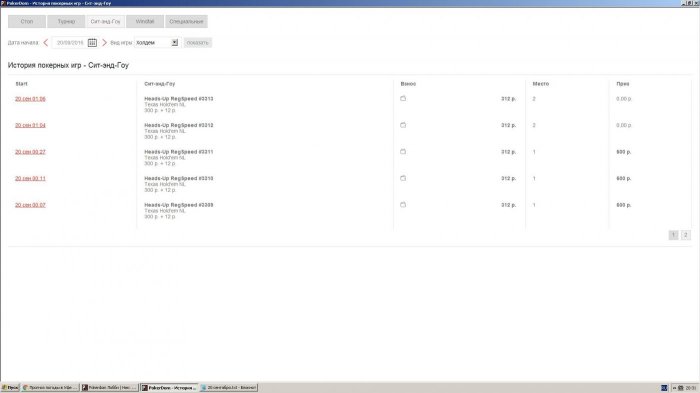
Task: Open the 20 сен 00:27 game link
Action: [30, 152]
